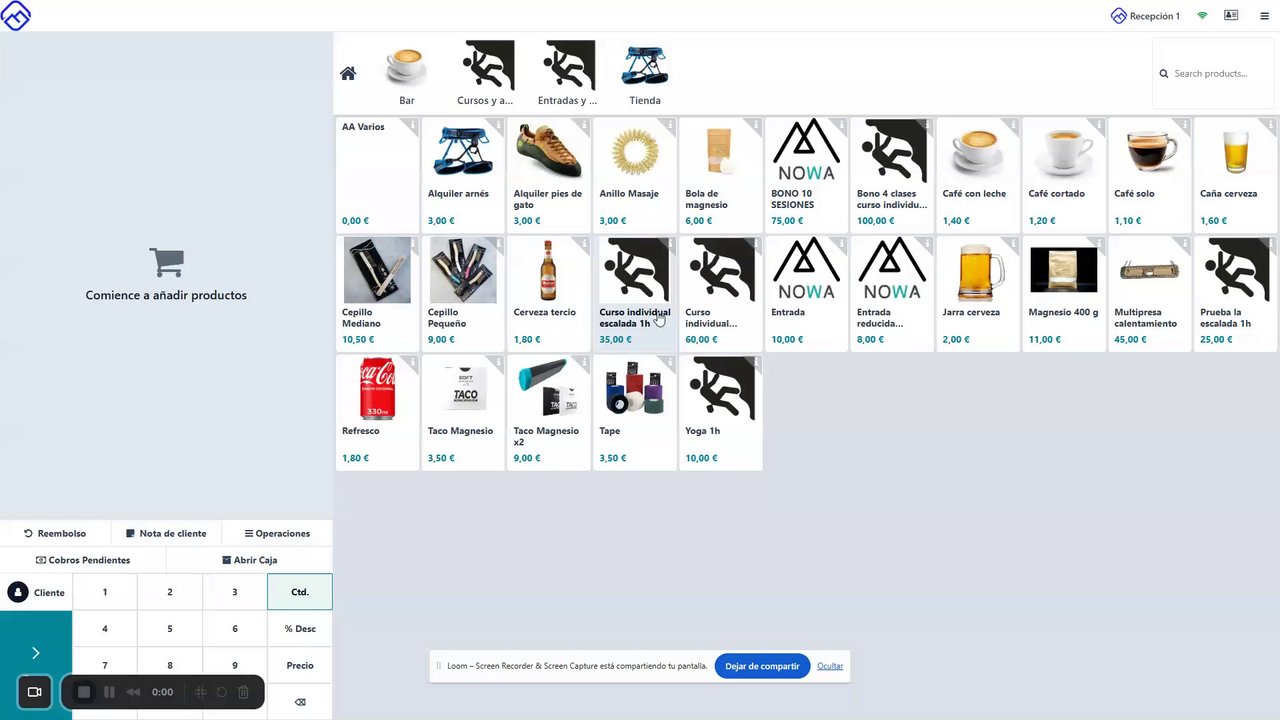Click the Ocultar link
This screenshot has height=720, width=1280.
[x=830, y=666]
